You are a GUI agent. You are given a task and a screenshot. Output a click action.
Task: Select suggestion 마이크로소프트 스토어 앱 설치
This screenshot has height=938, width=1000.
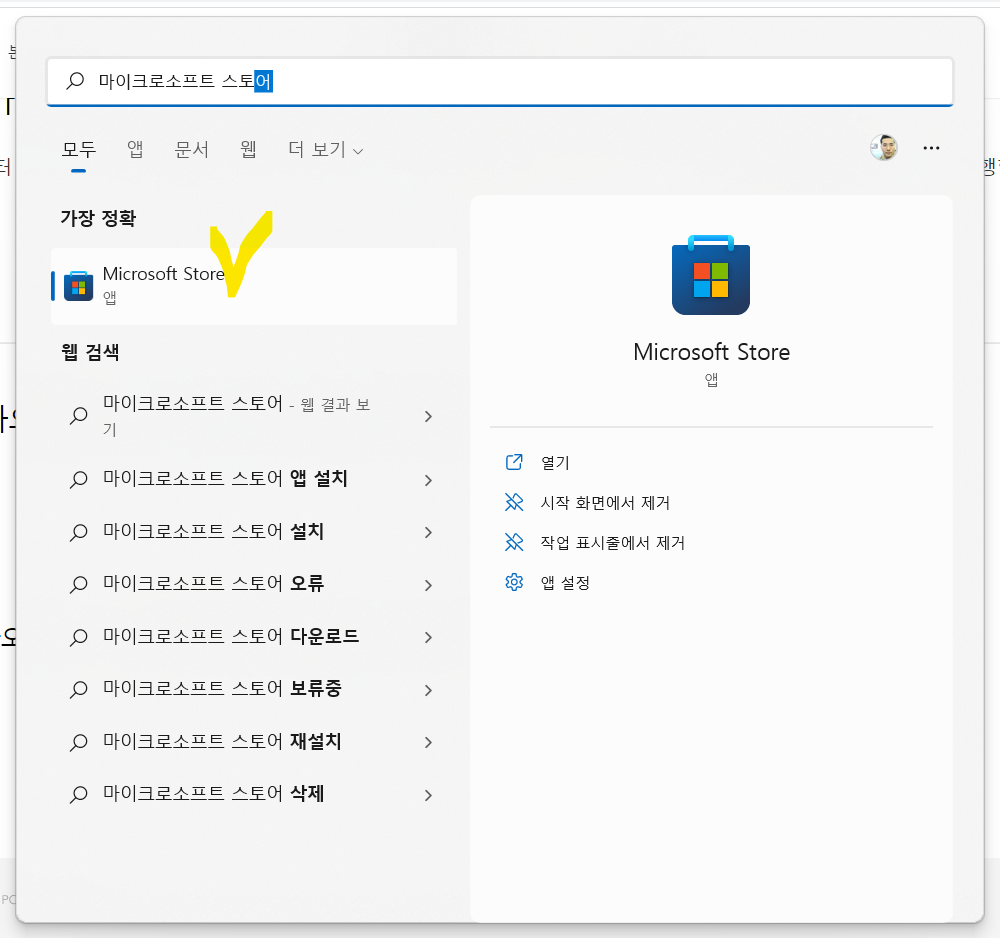(x=254, y=479)
